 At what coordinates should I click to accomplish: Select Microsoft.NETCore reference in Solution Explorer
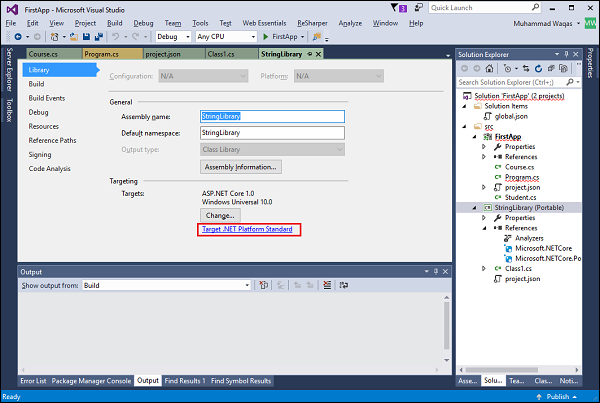(543, 248)
